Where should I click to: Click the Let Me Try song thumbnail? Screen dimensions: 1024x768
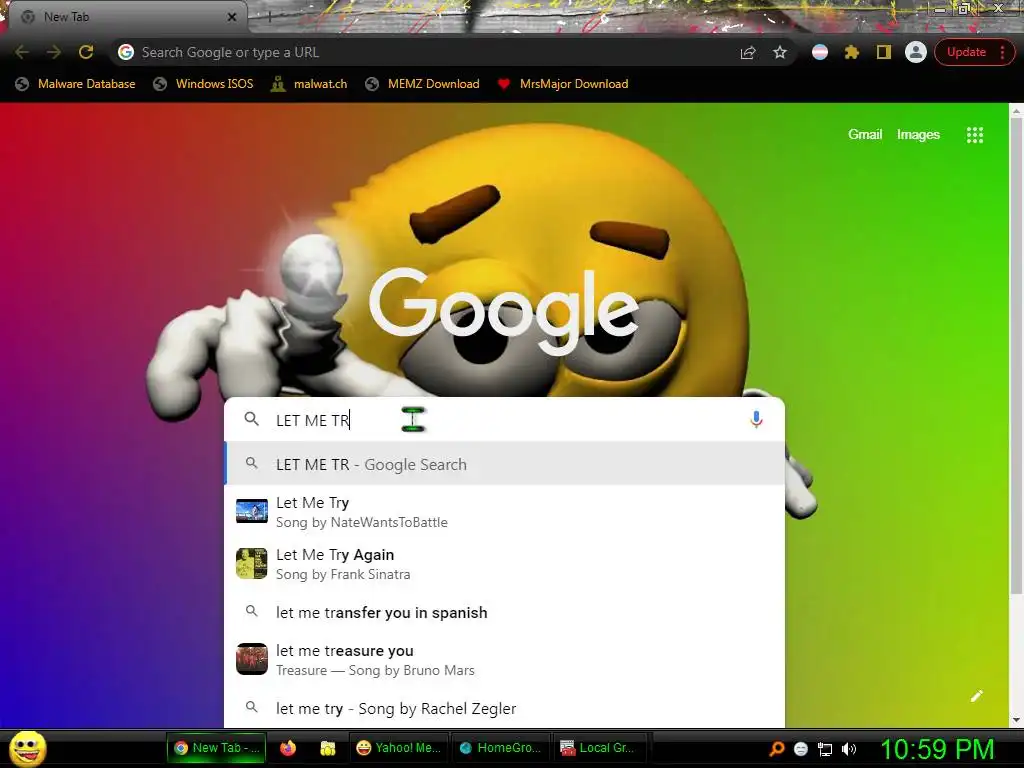(x=251, y=511)
